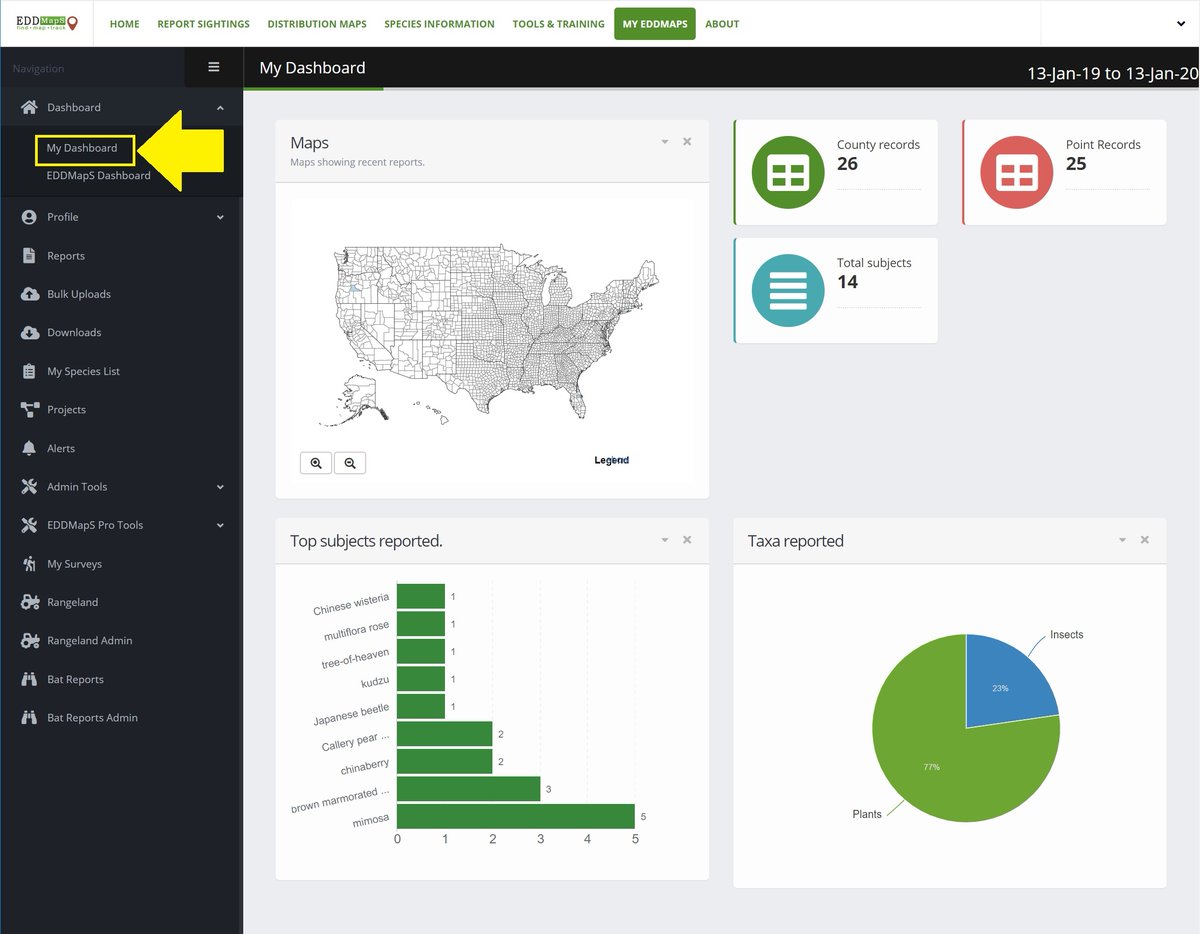Open the Bat Reports Admin link
The image size is (1200, 934).
92,718
